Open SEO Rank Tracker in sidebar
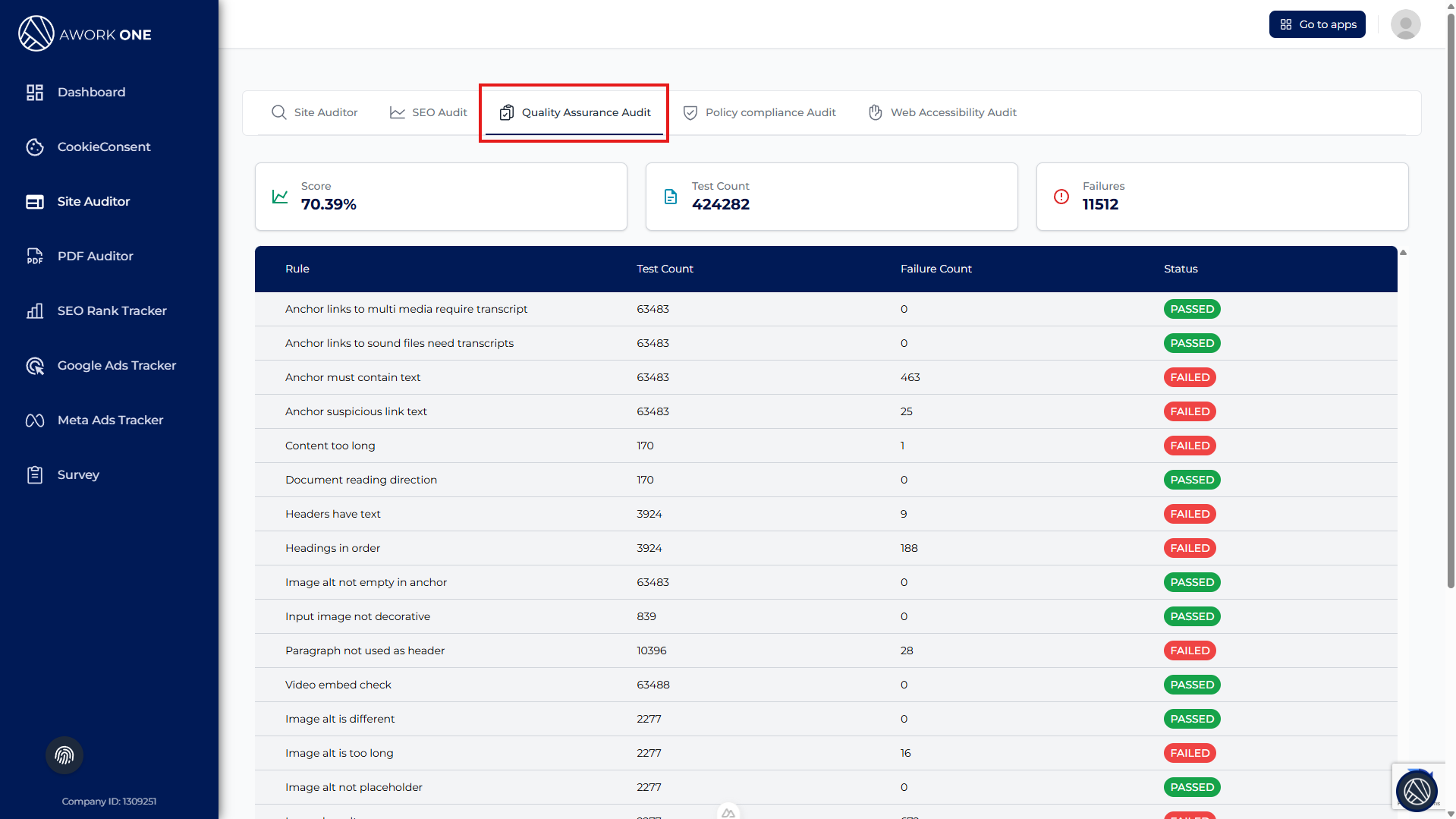This screenshot has width=1456, height=819. click(x=112, y=311)
